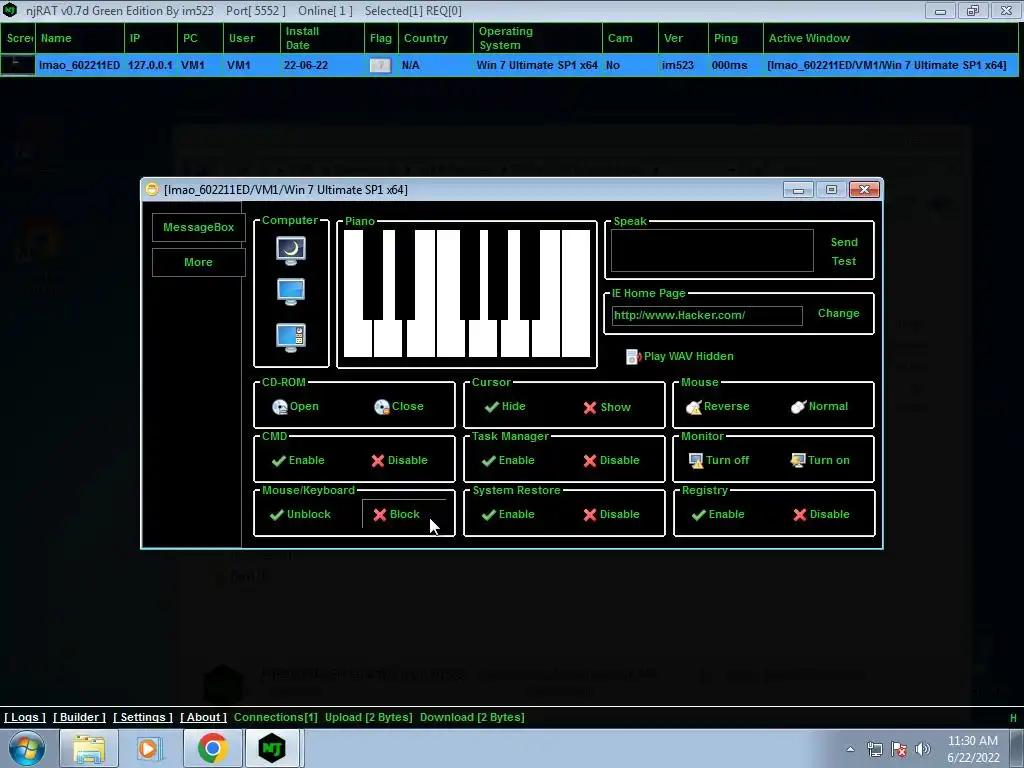Image resolution: width=1024 pixels, height=768 pixels.
Task: Click the 'Download [2 Bytes]' status text
Action: tap(472, 717)
